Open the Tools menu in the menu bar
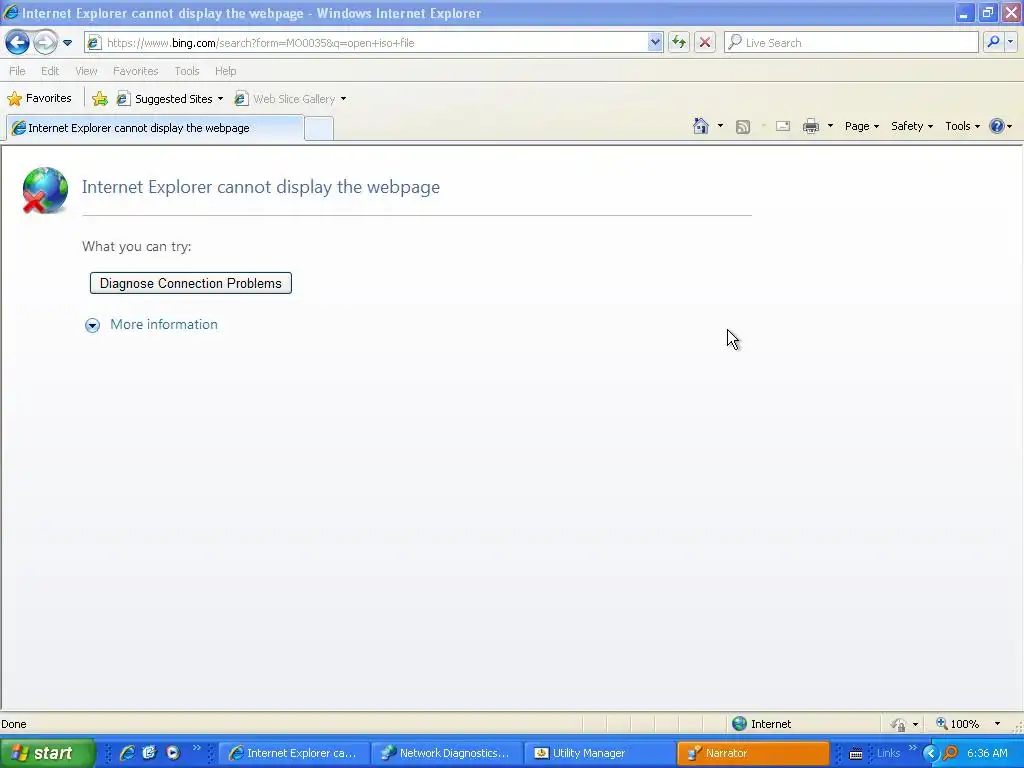Viewport: 1024px width, 768px height. tap(187, 71)
